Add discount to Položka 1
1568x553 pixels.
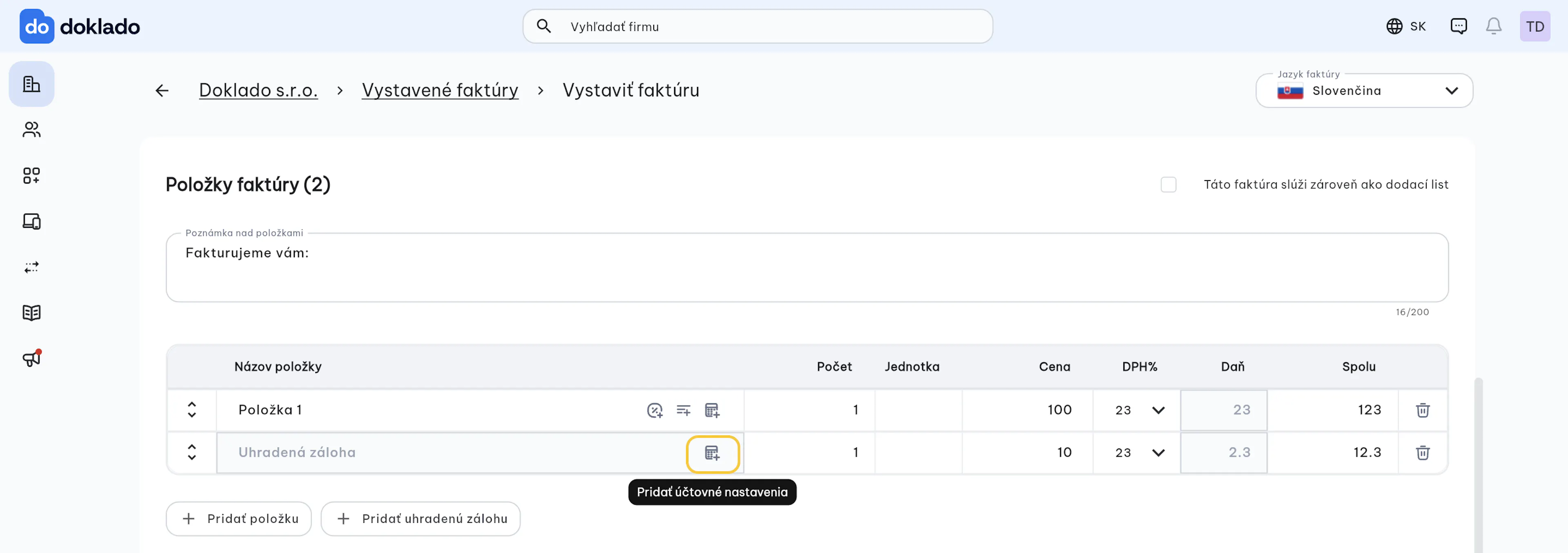pyautogui.click(x=654, y=410)
